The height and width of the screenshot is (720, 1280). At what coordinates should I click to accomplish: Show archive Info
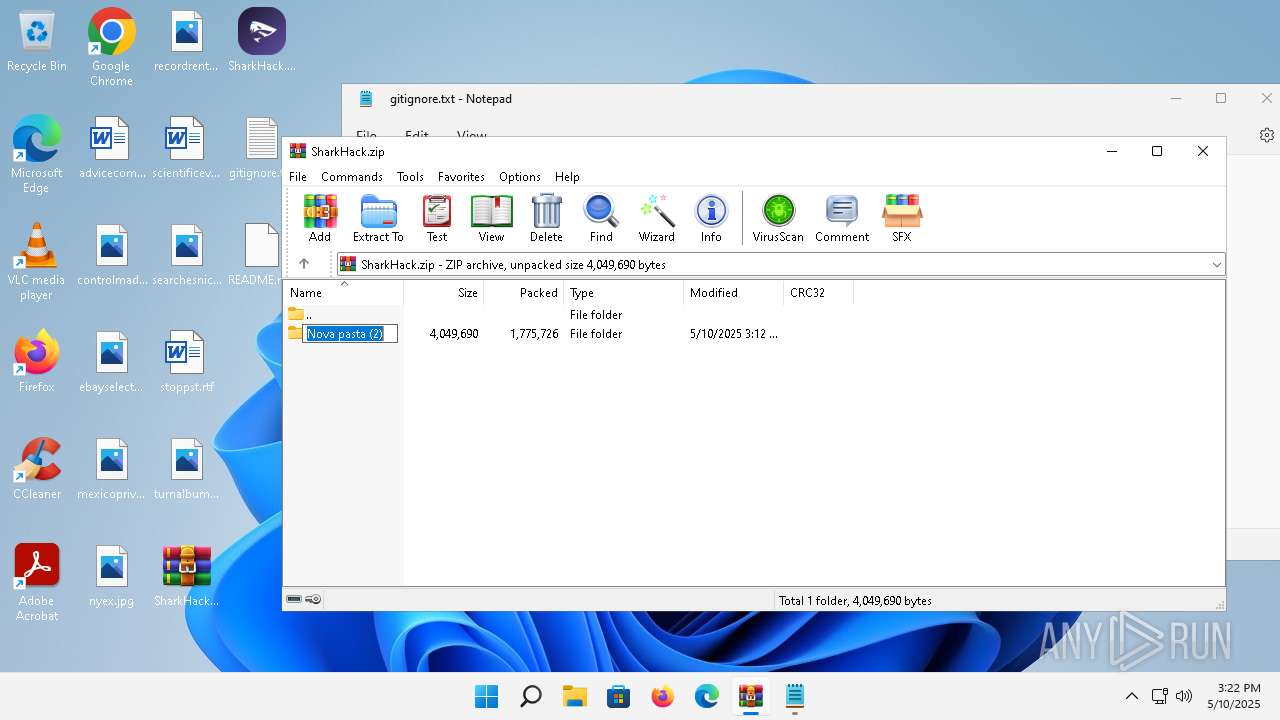[x=711, y=218]
